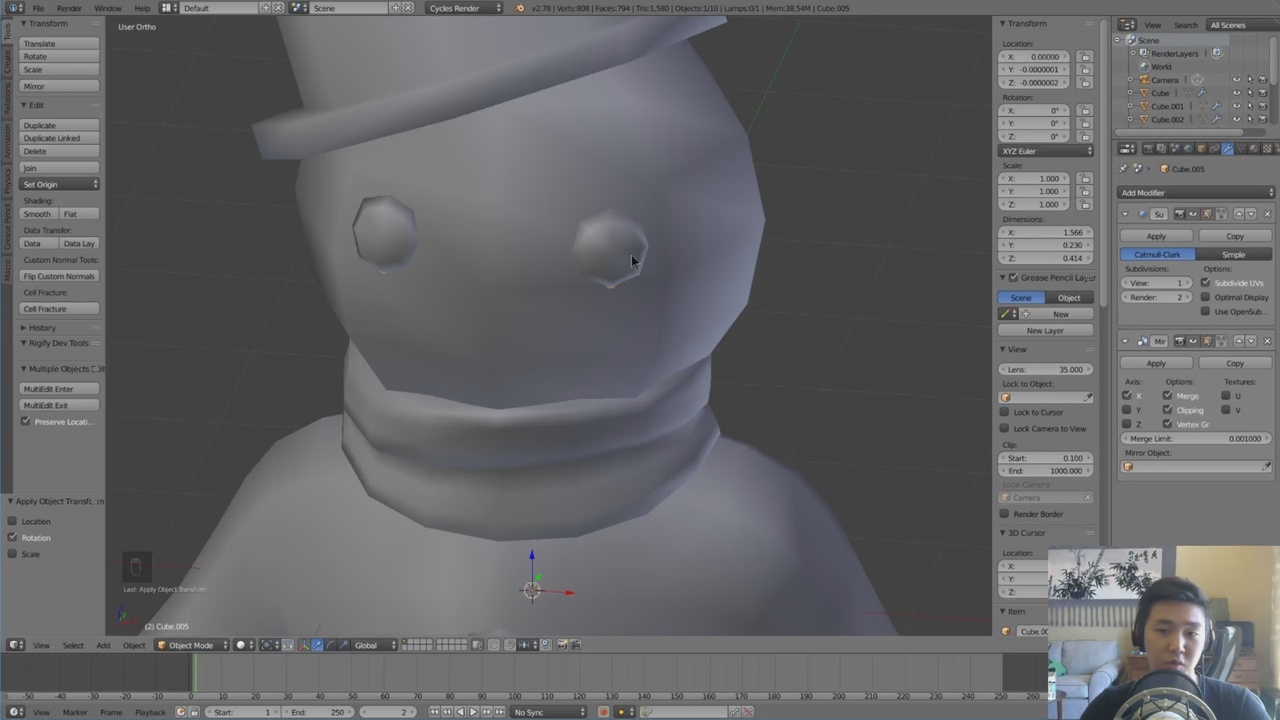Apply the Subsurf modifier
Screen dimensions: 1280x720
1156,237
